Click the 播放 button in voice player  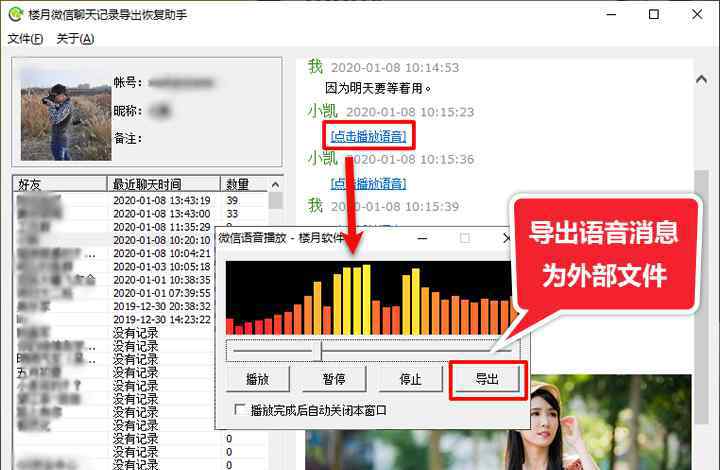(x=258, y=379)
